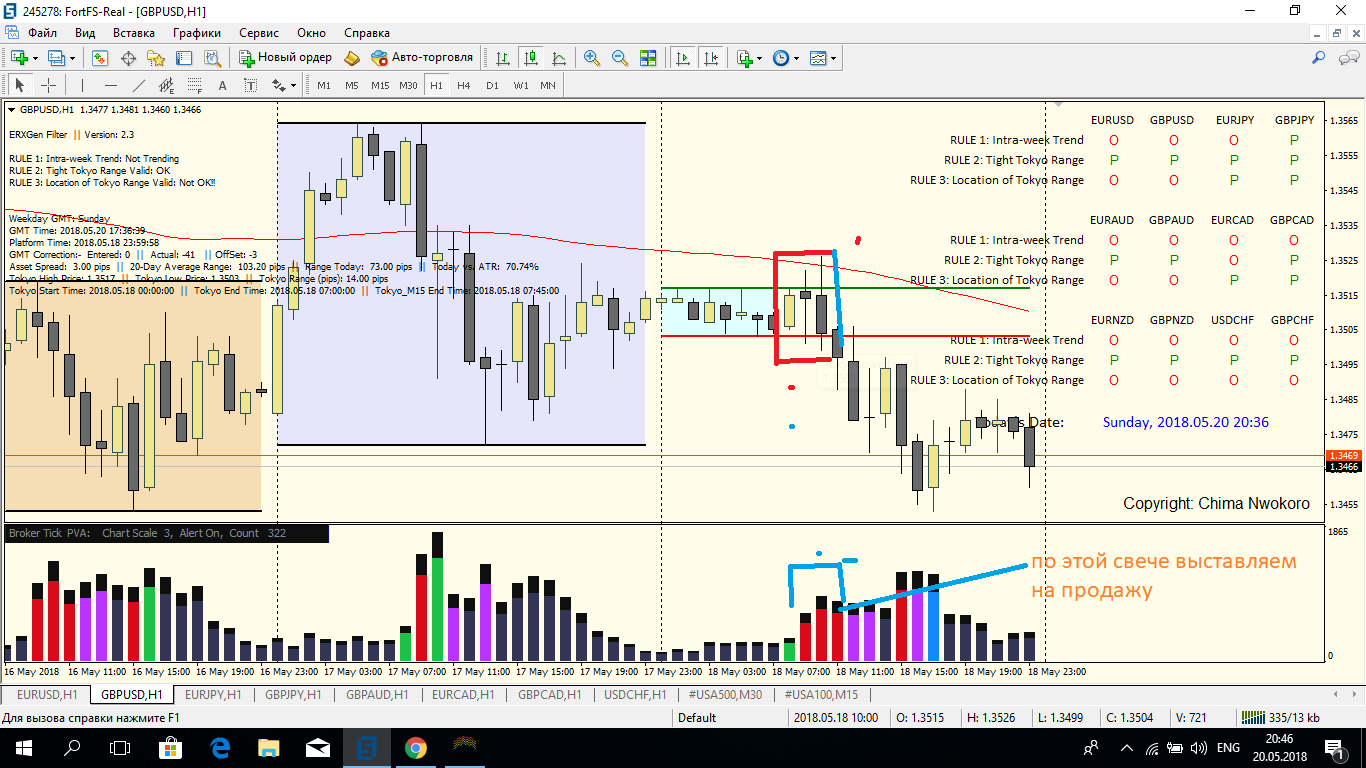The width and height of the screenshot is (1366, 768).
Task: Switch timeframe to W1
Action: point(520,85)
